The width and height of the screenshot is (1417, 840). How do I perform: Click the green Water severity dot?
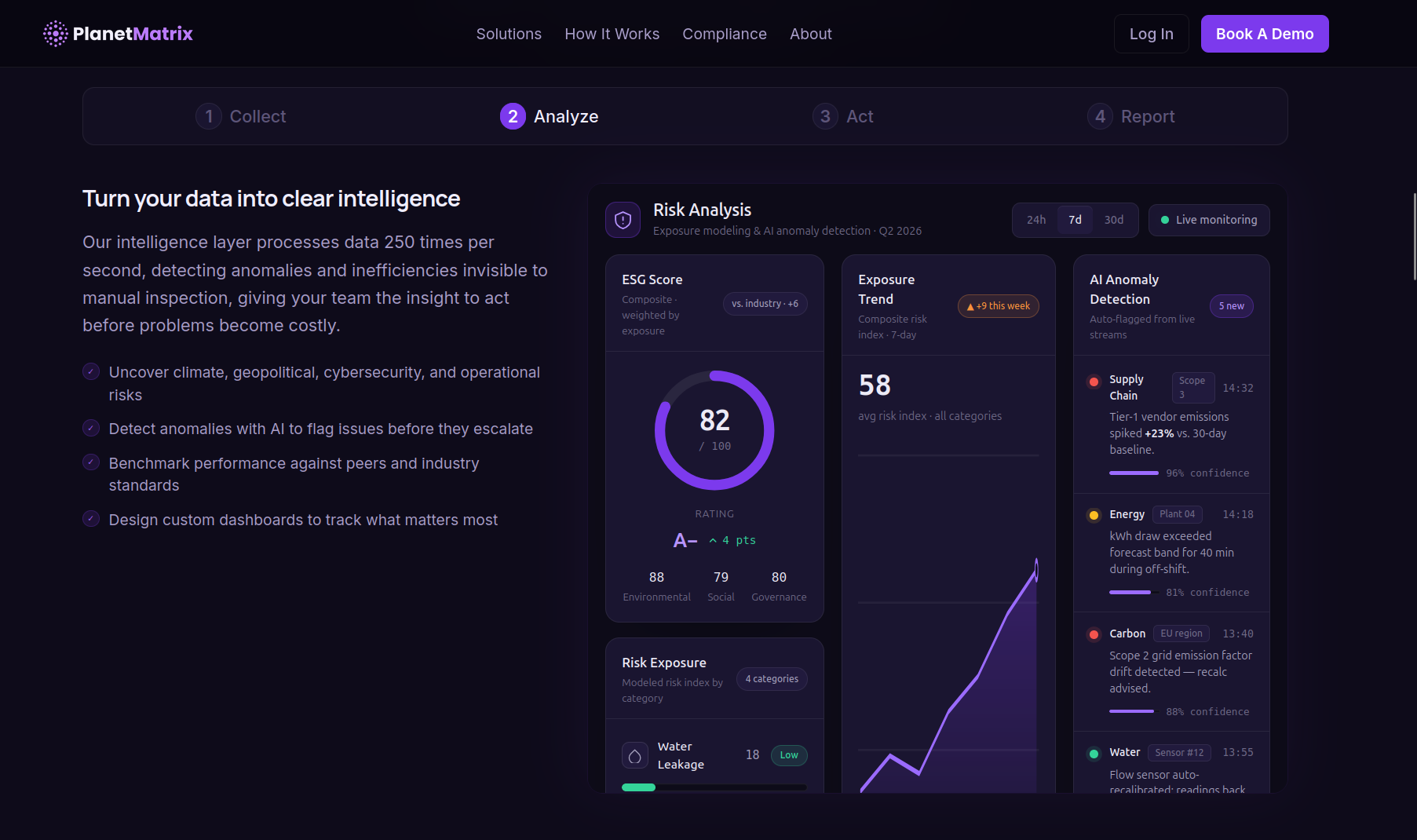point(1094,754)
